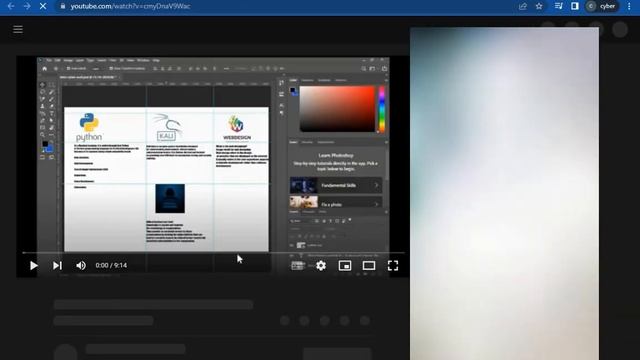
Task: Skip to the next video
Action: 57,266
